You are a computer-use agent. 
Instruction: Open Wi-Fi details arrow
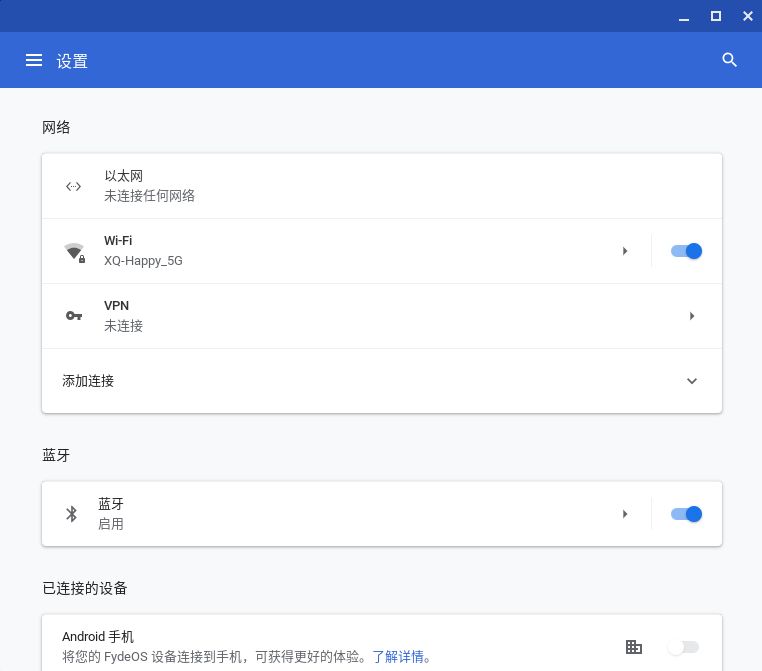coord(625,251)
